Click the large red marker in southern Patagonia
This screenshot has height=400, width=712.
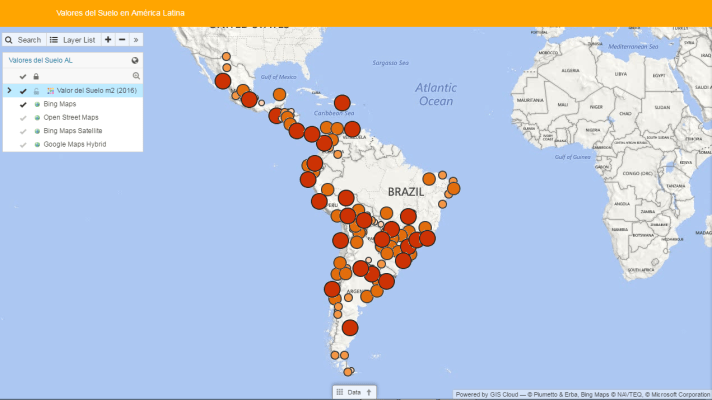click(350, 328)
